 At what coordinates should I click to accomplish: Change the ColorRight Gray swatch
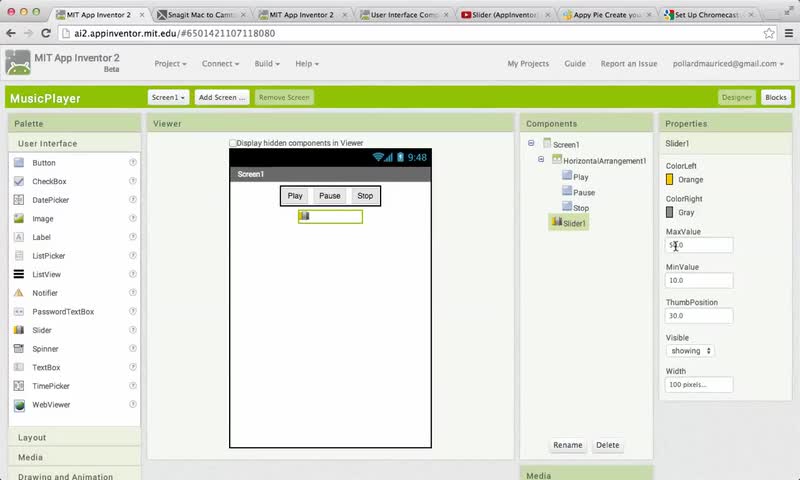[669, 212]
